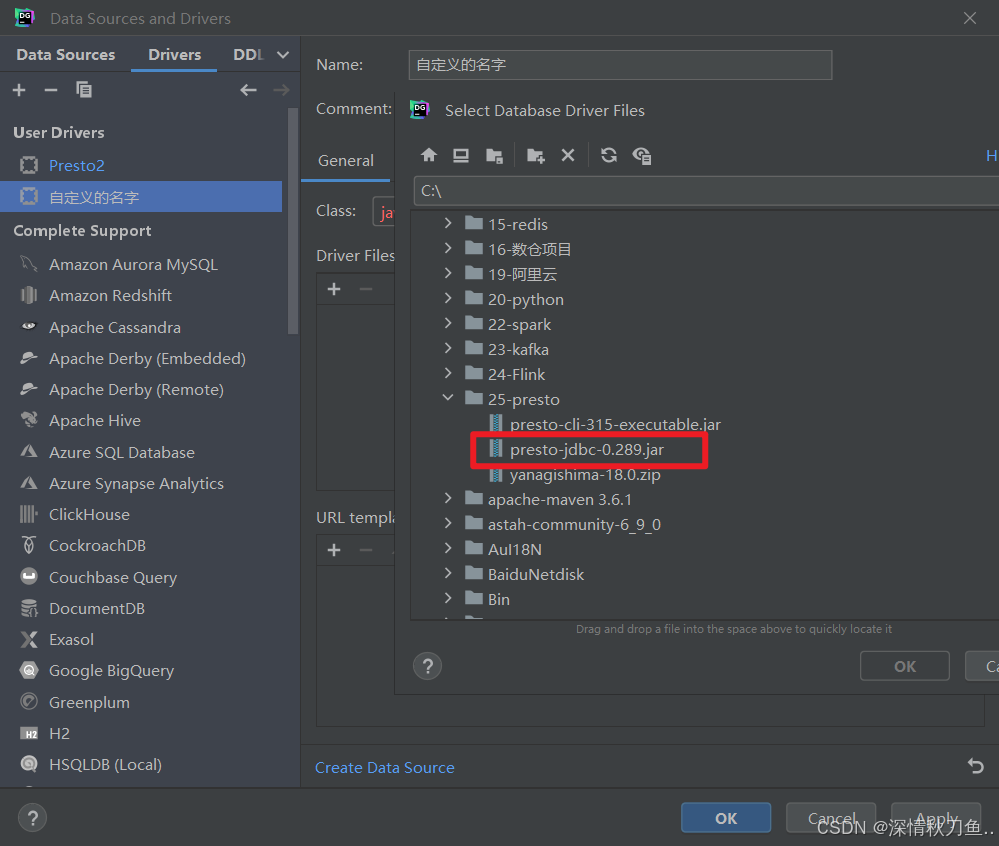Collapse the 25-presto folder

tap(448, 398)
